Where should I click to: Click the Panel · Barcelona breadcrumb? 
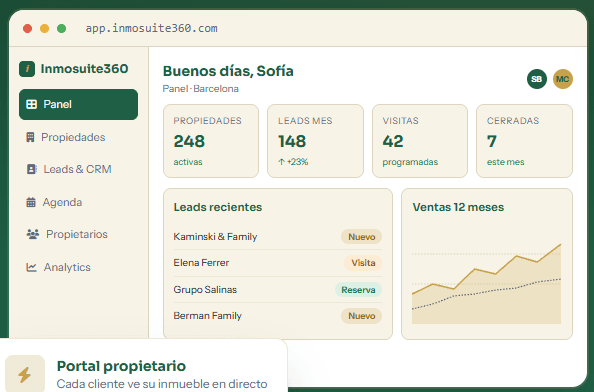200,89
